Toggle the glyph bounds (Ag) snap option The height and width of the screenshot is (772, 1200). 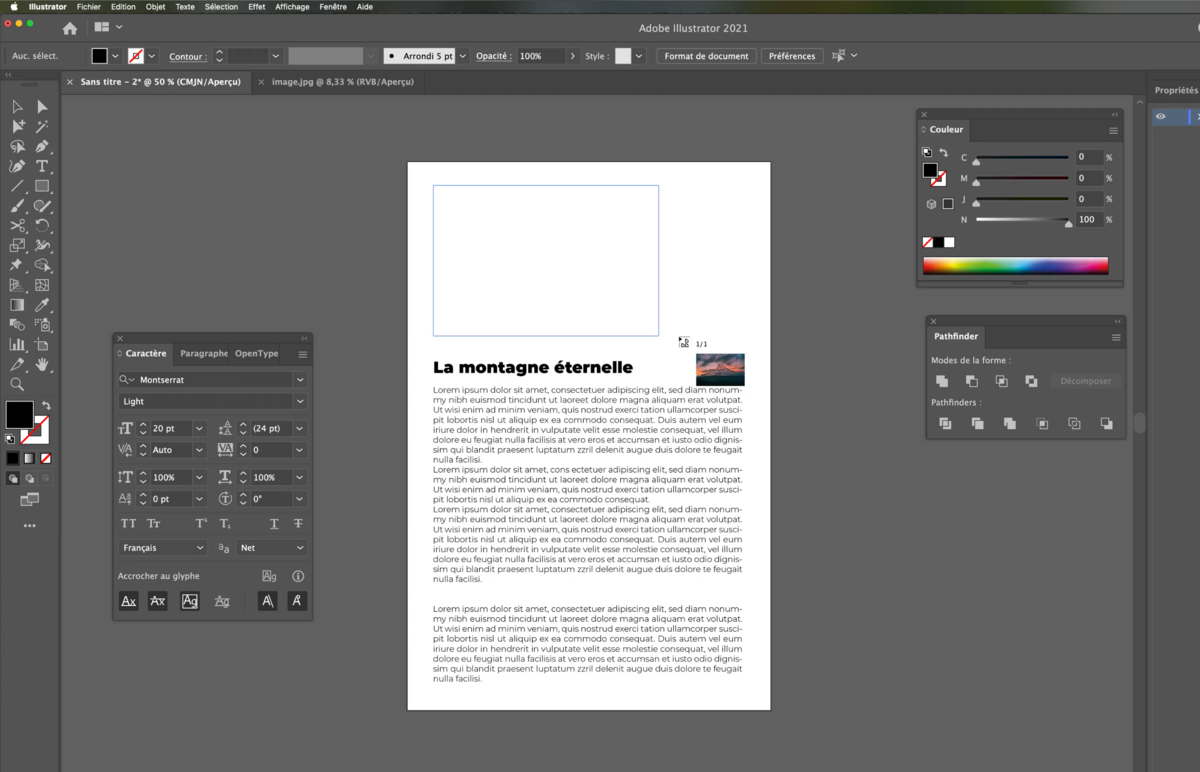click(189, 601)
